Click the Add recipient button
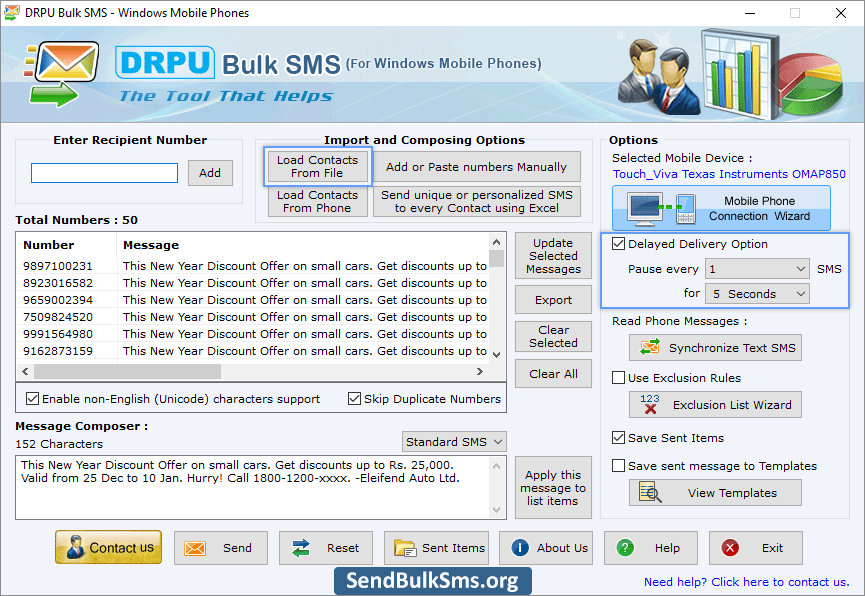 tap(210, 173)
